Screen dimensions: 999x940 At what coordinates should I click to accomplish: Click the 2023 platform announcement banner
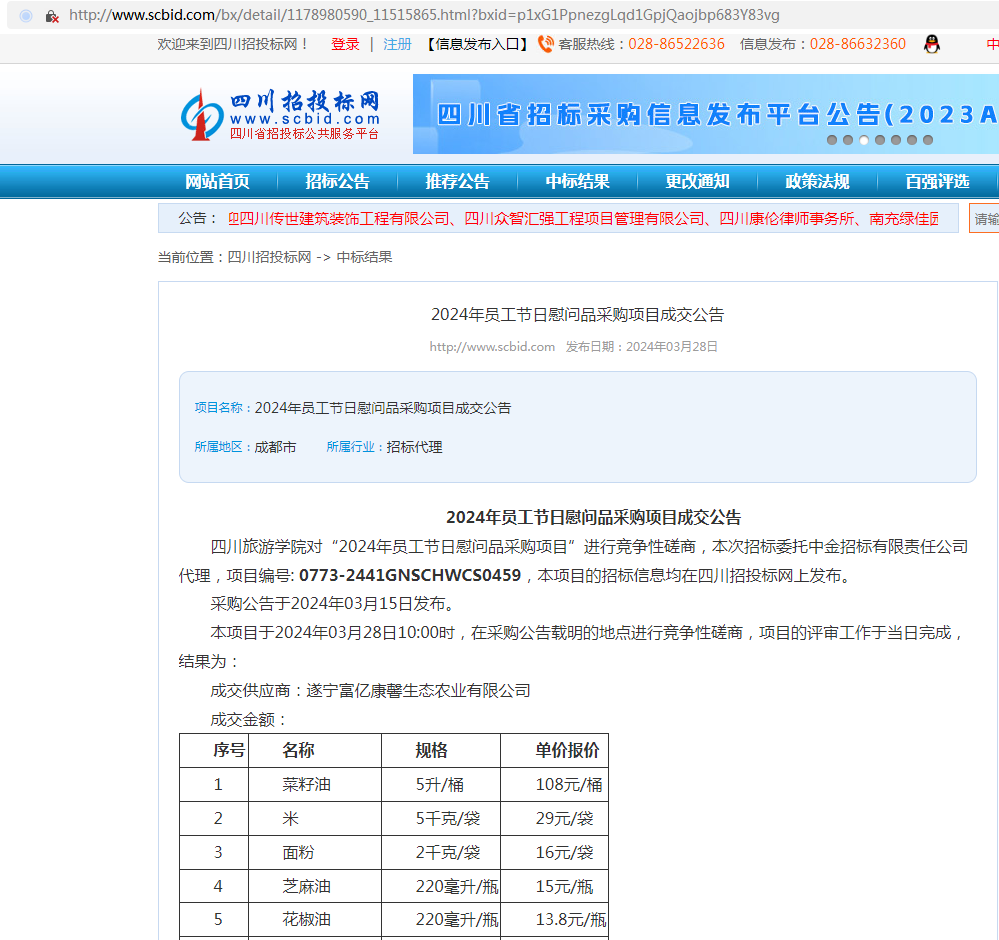[705, 114]
